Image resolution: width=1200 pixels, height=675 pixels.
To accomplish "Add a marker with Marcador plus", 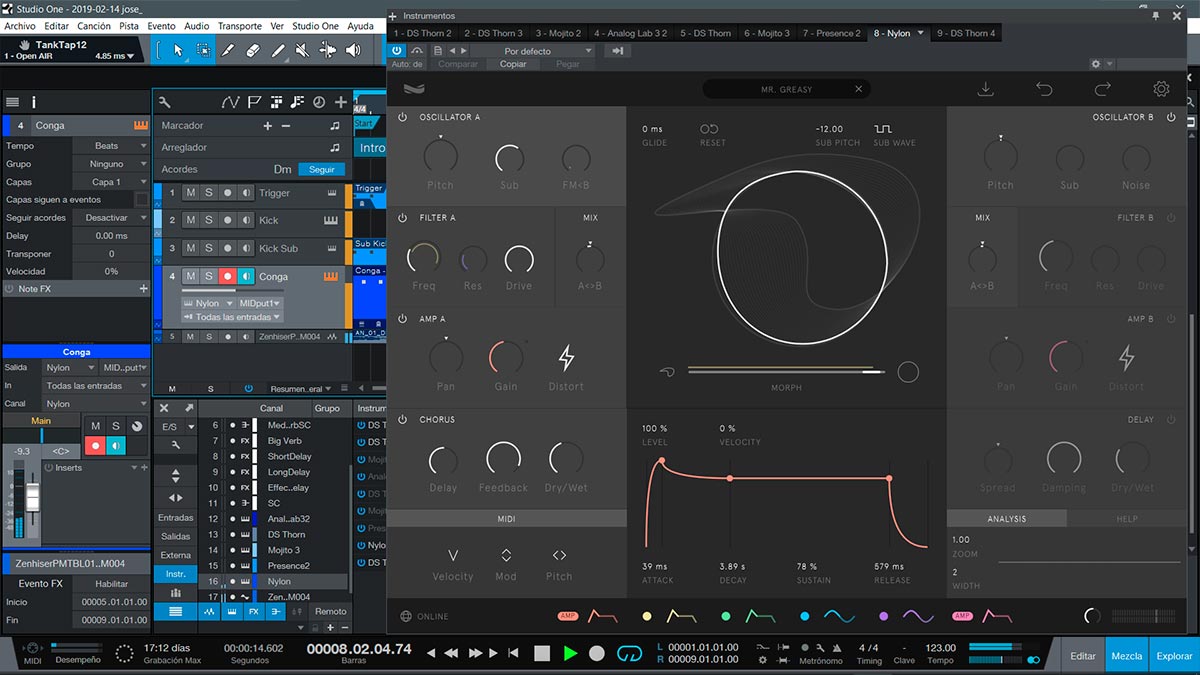I will (267, 126).
